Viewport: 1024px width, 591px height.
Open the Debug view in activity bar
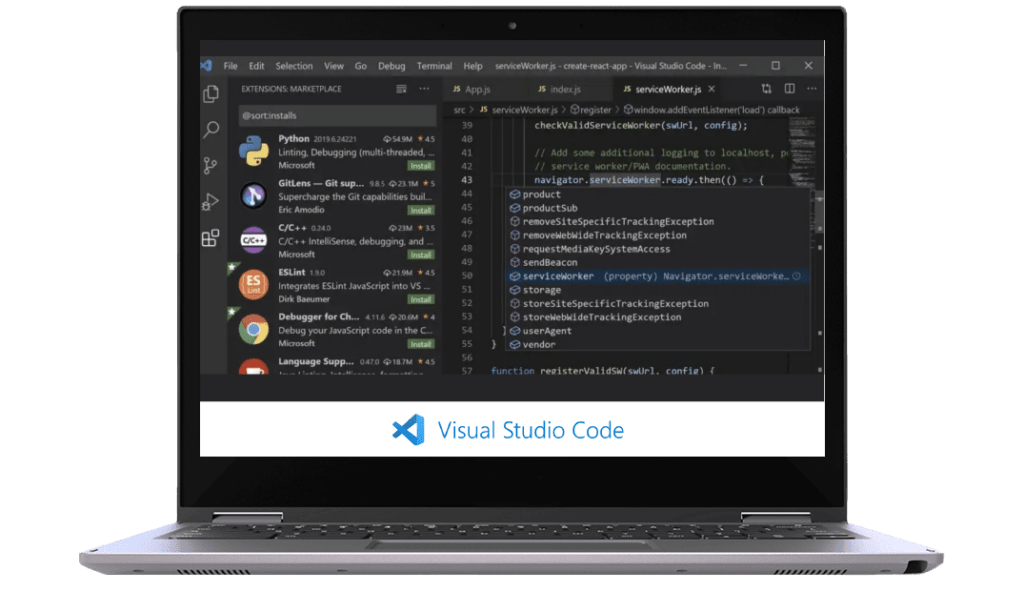click(210, 201)
